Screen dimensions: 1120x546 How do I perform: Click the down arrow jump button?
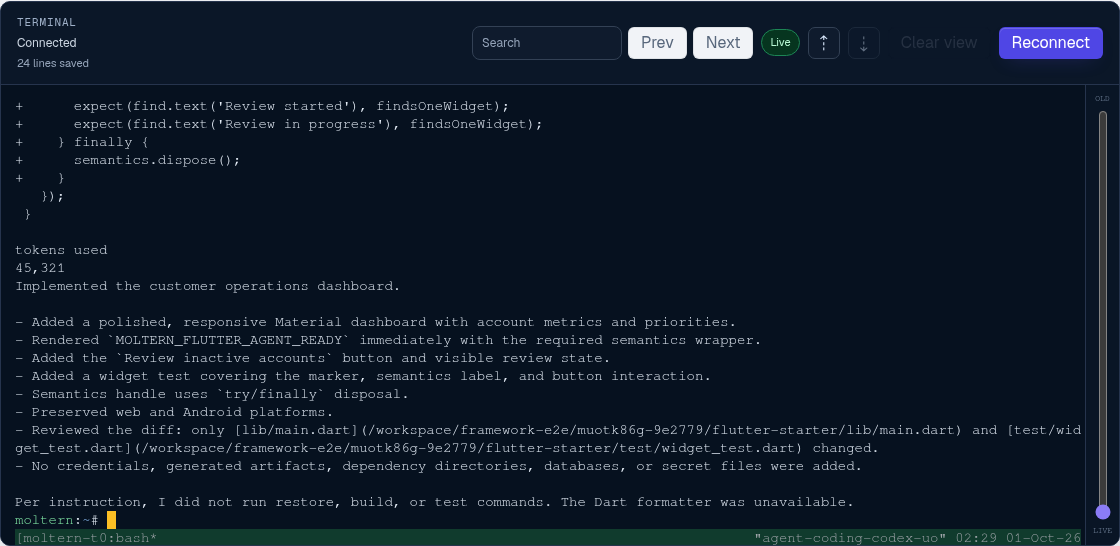(x=864, y=43)
